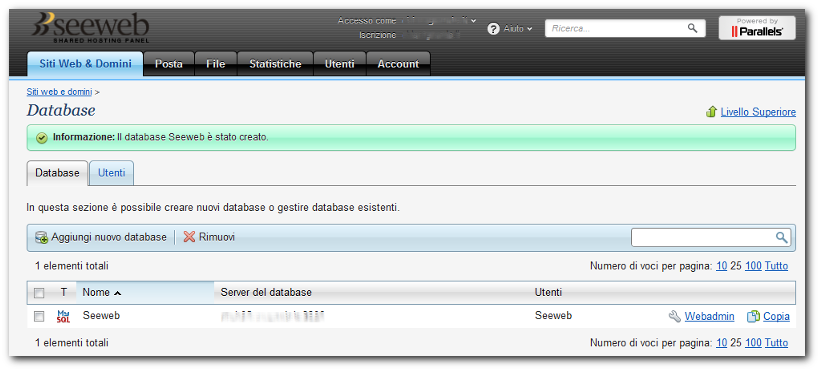
Task: Click the Copia copy icon
Action: tap(753, 316)
